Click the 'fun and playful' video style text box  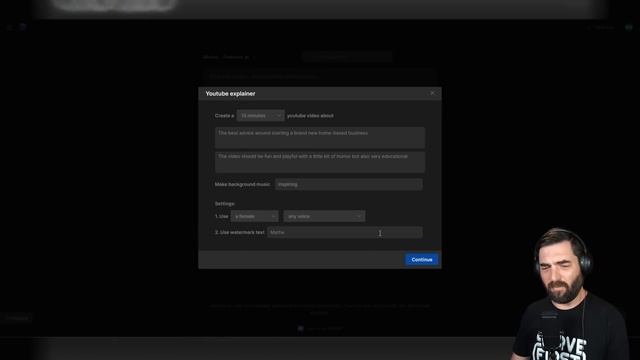(x=320, y=162)
